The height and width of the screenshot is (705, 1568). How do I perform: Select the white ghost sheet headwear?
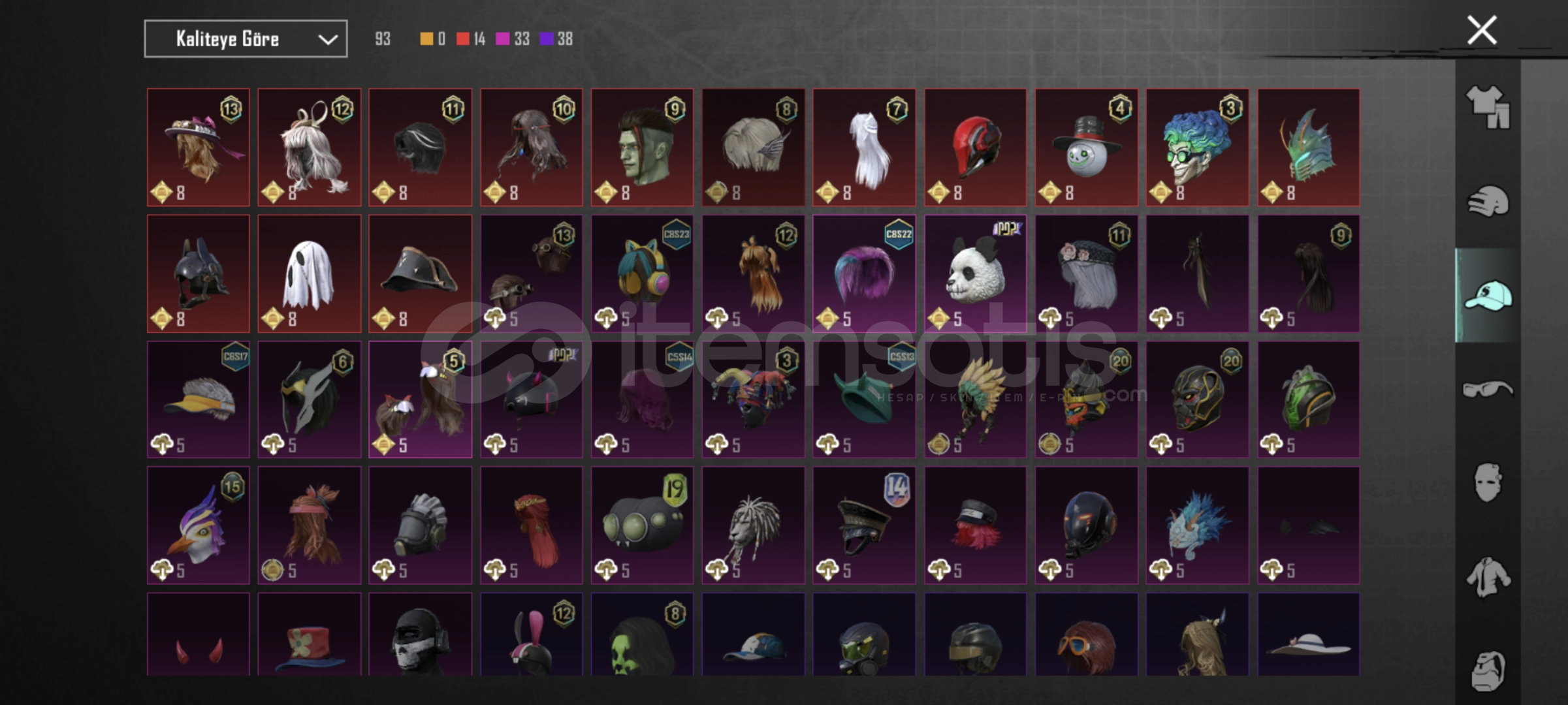309,274
